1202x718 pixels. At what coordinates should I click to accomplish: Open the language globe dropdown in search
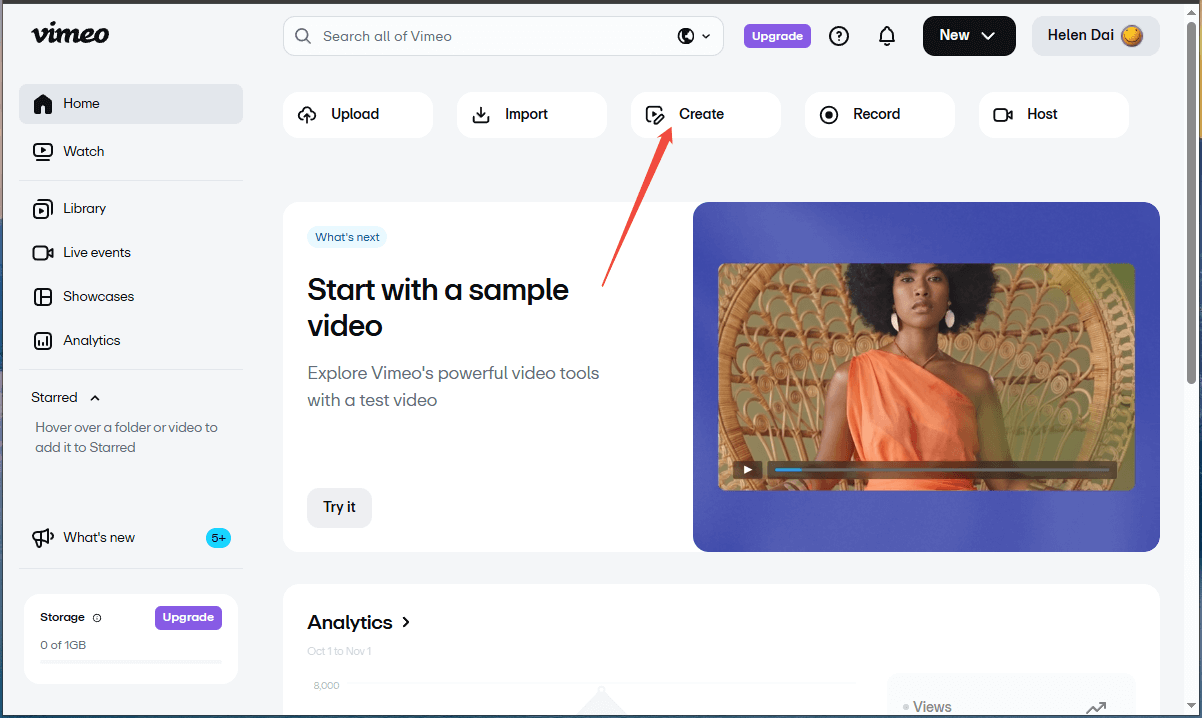click(692, 35)
